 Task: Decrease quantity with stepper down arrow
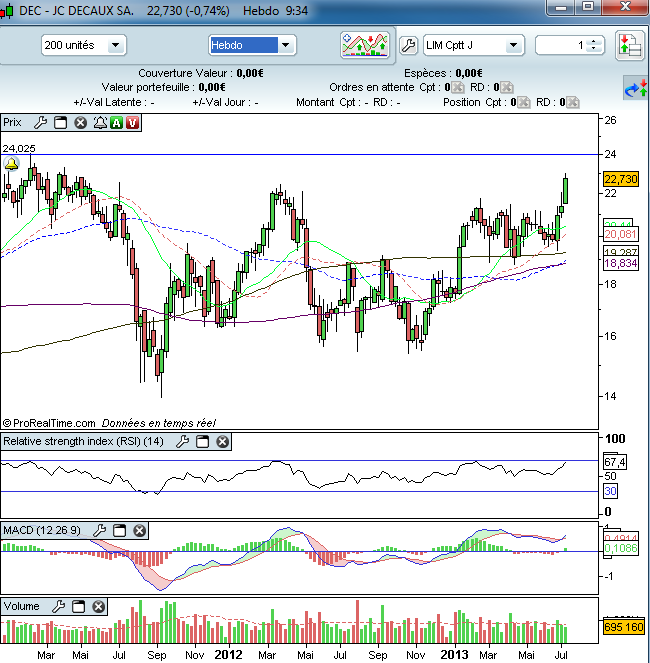pyautogui.click(x=594, y=49)
